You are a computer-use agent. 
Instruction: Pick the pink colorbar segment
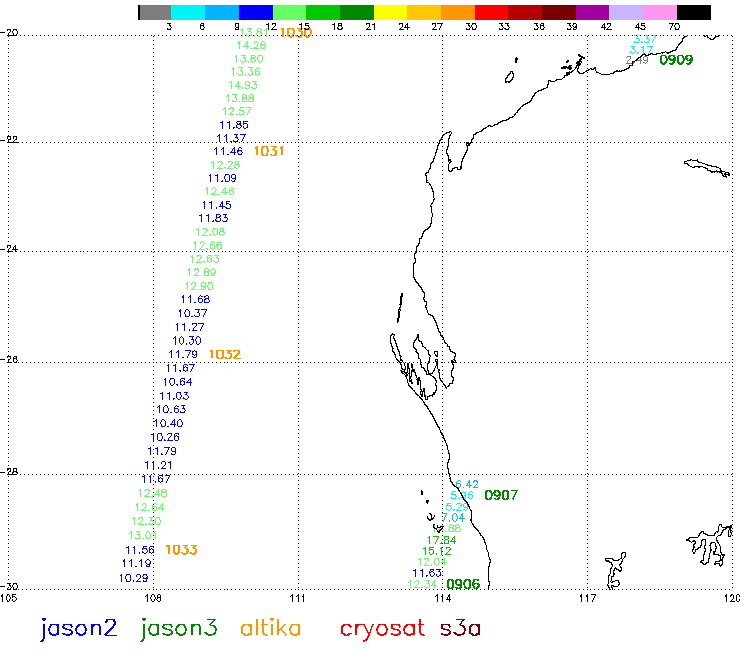pos(660,12)
